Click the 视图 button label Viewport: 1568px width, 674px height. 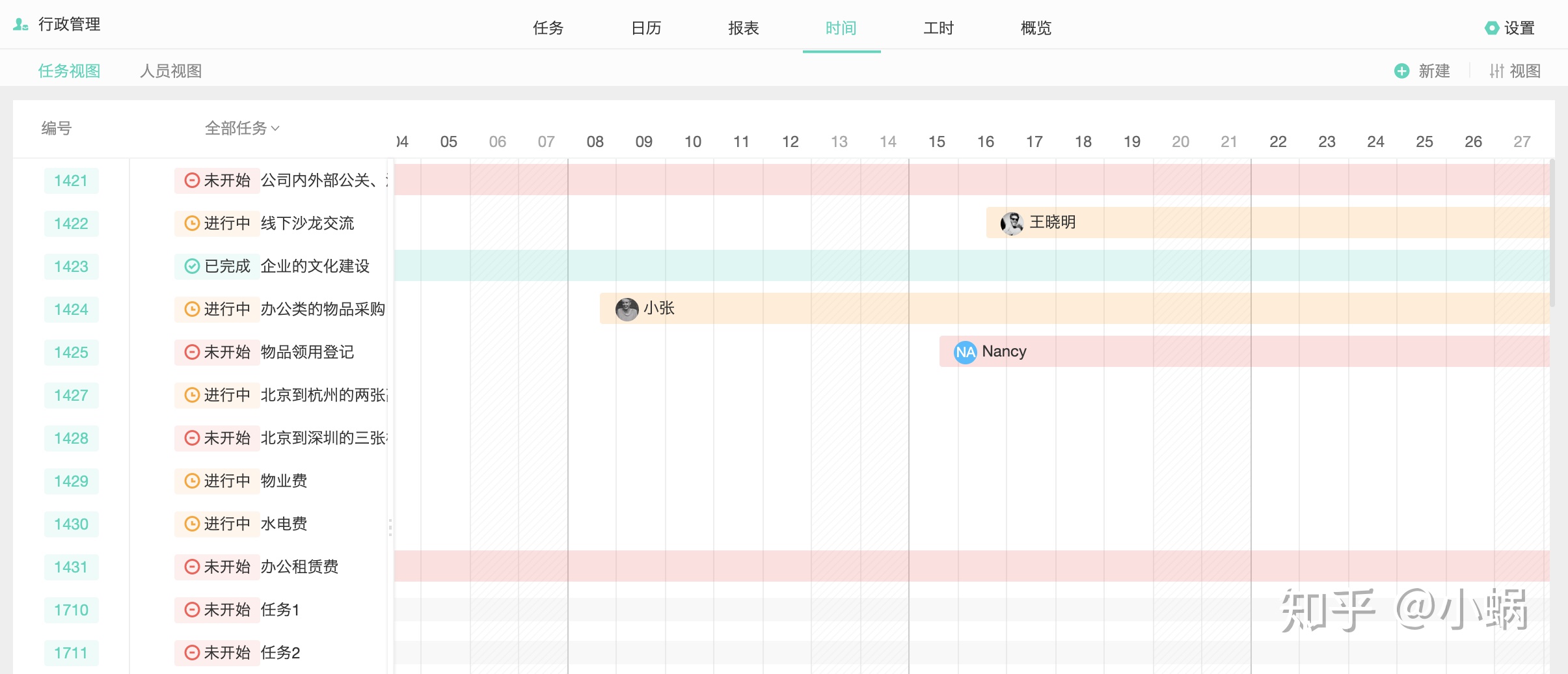pos(1525,71)
